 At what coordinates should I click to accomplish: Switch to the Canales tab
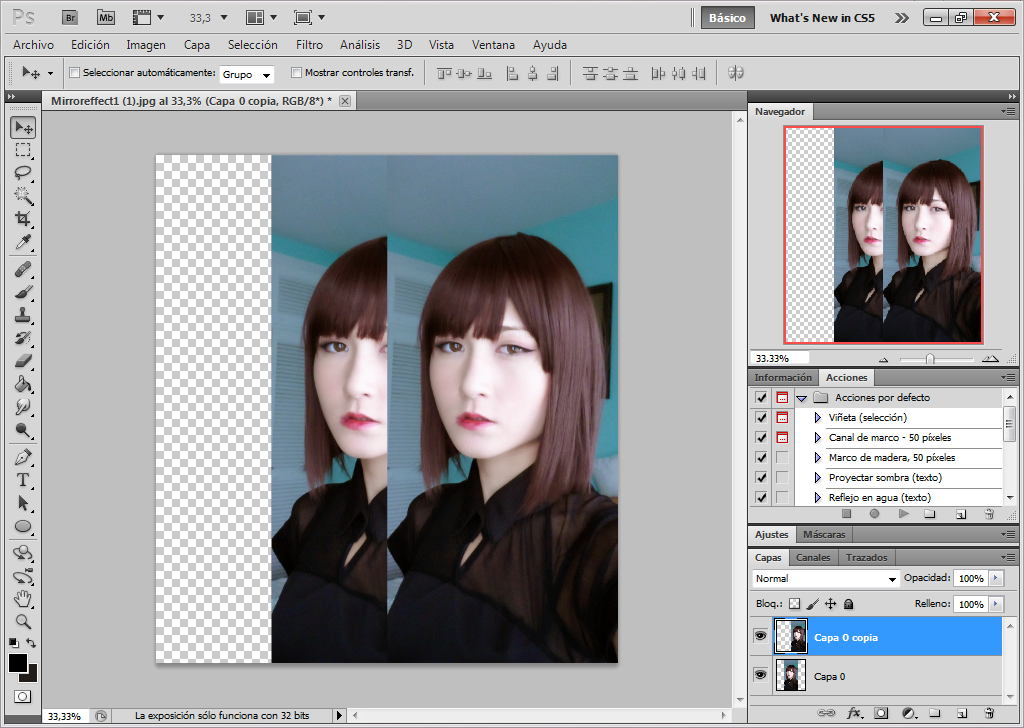pyautogui.click(x=813, y=558)
